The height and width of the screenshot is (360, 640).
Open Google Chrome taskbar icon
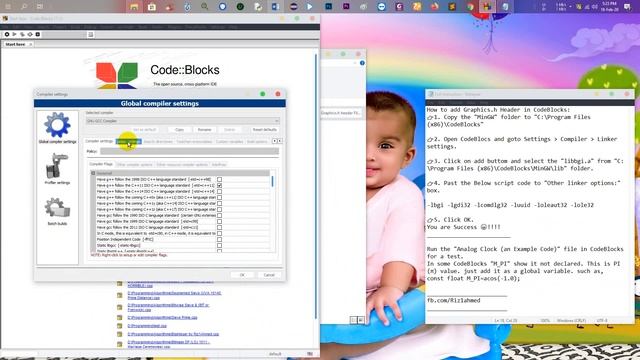tap(470, 7)
